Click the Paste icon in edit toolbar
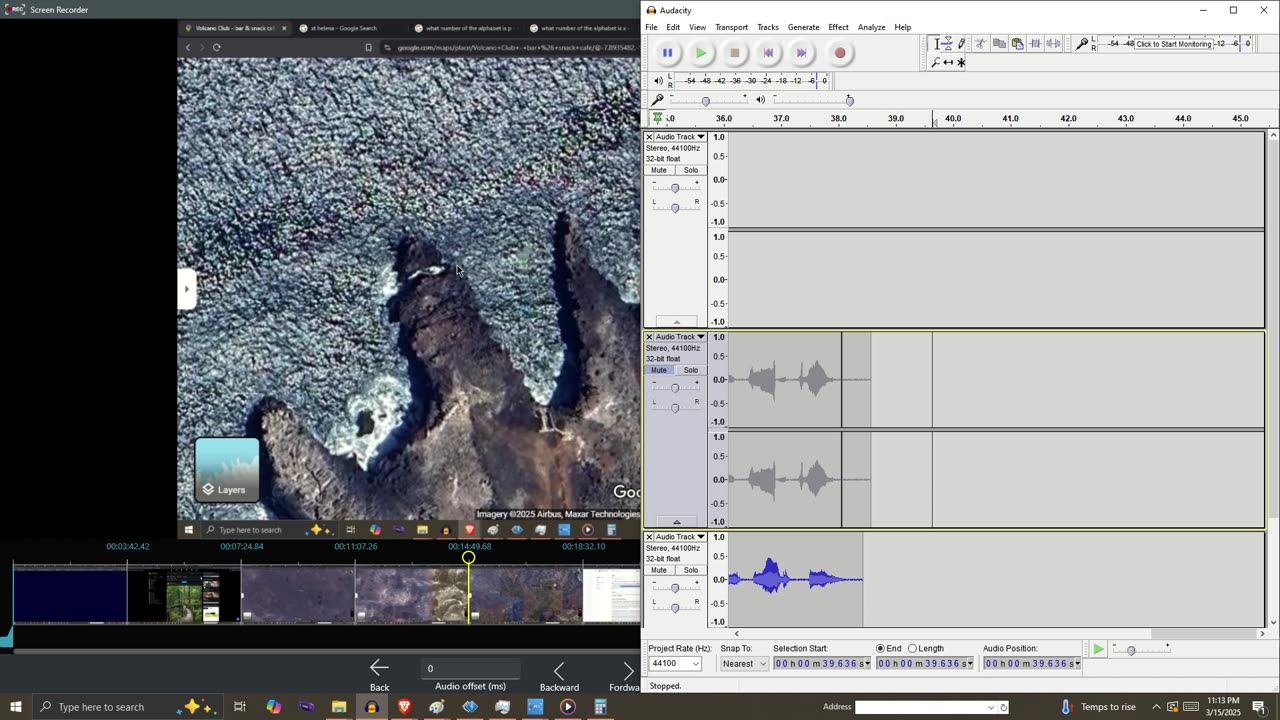The image size is (1280, 720). click(x=1017, y=44)
